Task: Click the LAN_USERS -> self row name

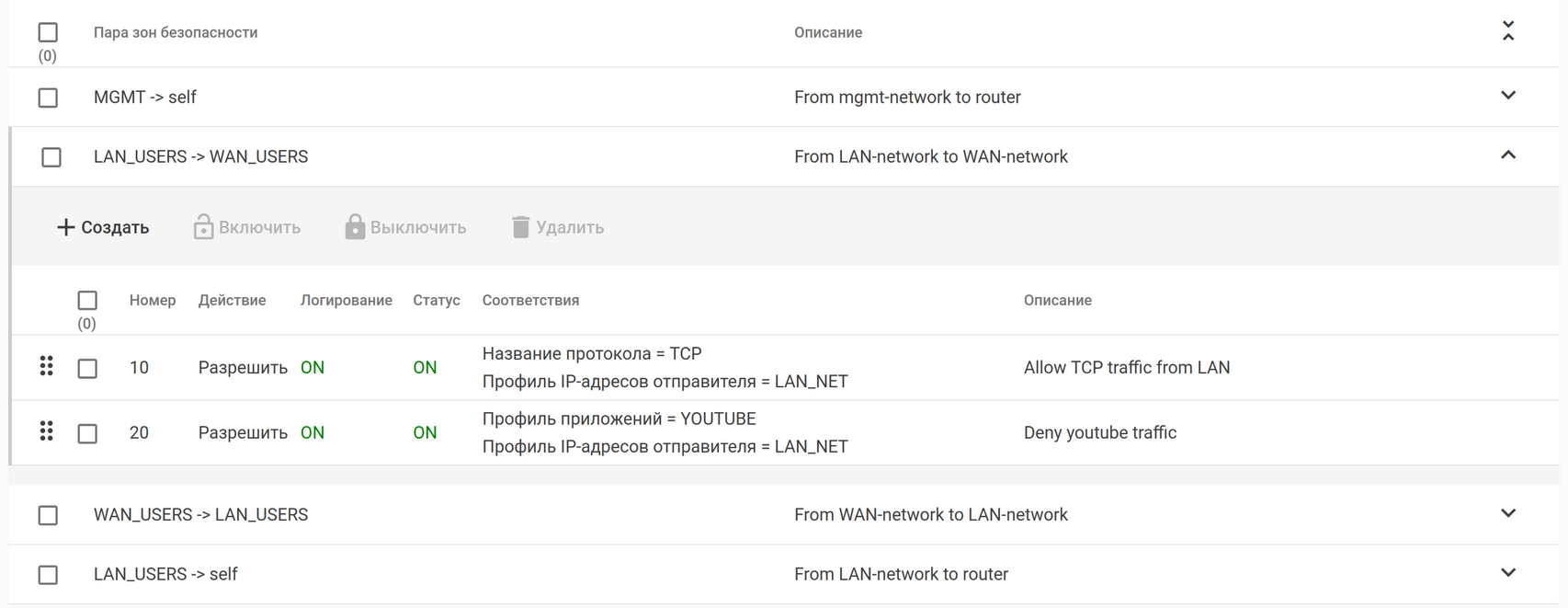Action: [x=165, y=575]
